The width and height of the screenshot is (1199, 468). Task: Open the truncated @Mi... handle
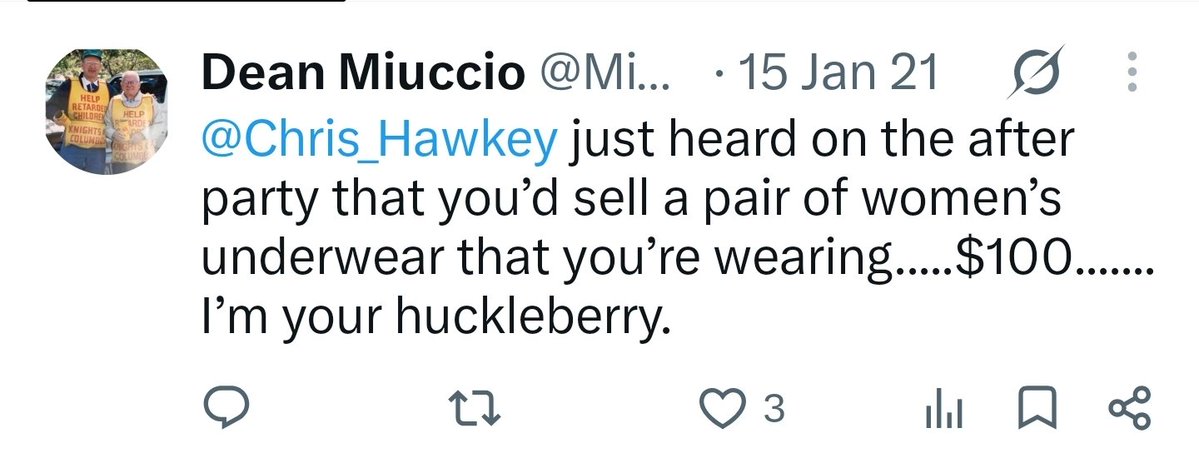click(605, 73)
